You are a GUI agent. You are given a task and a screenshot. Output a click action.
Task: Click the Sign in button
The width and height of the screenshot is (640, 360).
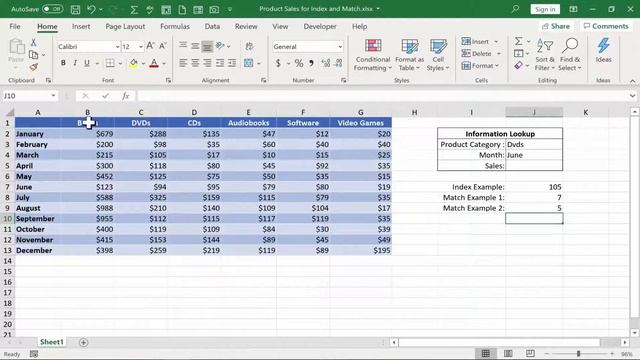point(545,9)
